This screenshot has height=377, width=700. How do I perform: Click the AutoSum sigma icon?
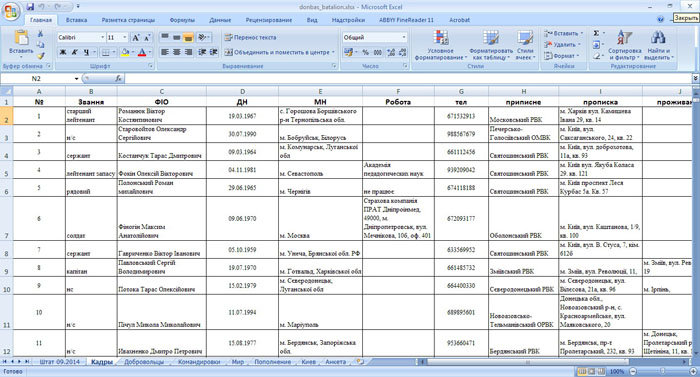click(x=596, y=34)
